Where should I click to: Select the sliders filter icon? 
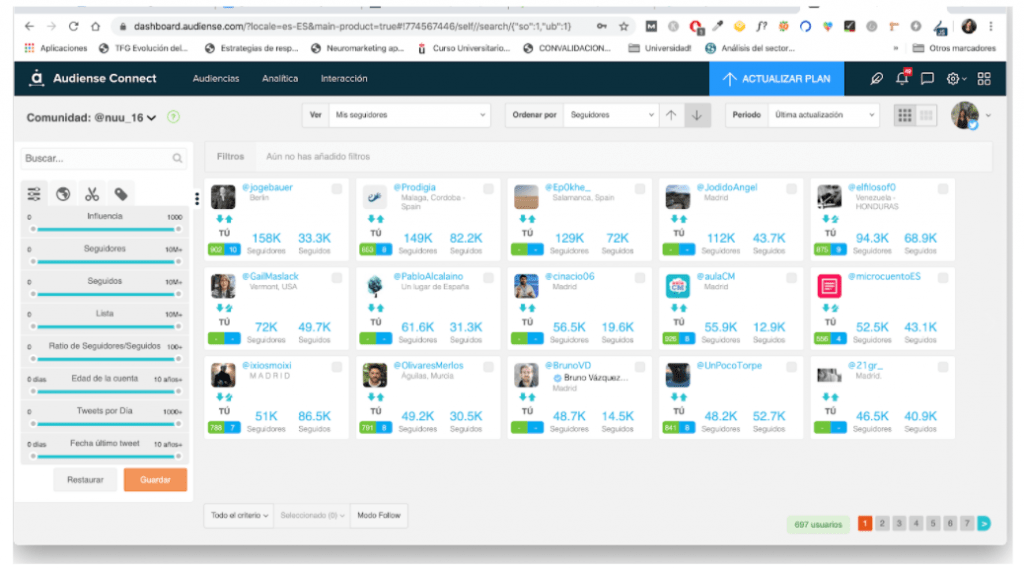(x=34, y=194)
